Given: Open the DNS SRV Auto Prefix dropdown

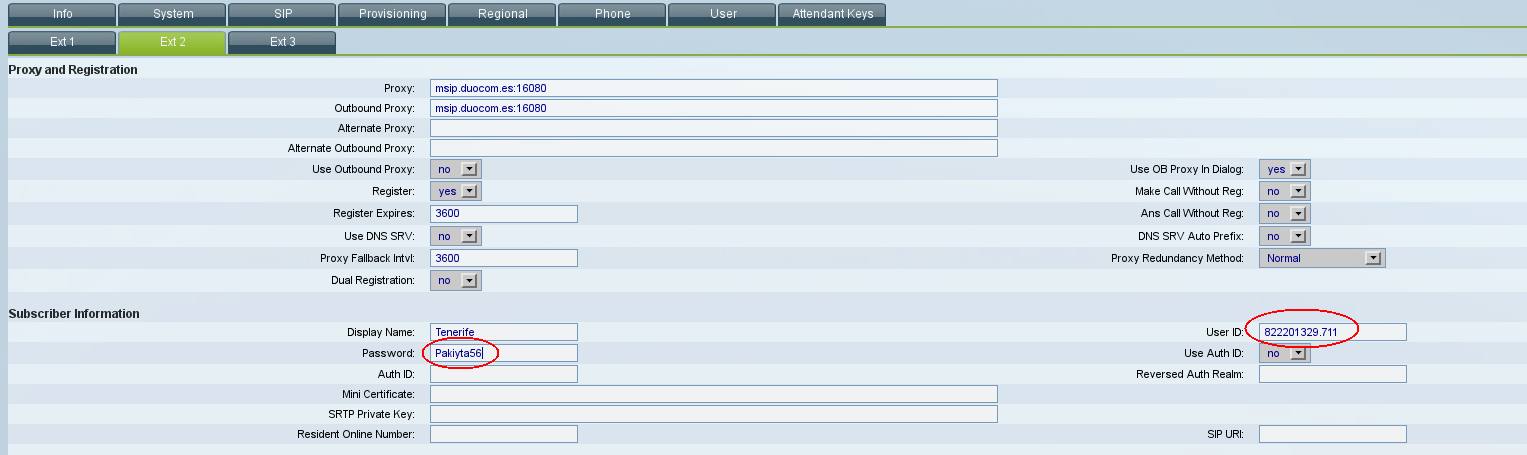Looking at the screenshot, I should [x=1285, y=236].
